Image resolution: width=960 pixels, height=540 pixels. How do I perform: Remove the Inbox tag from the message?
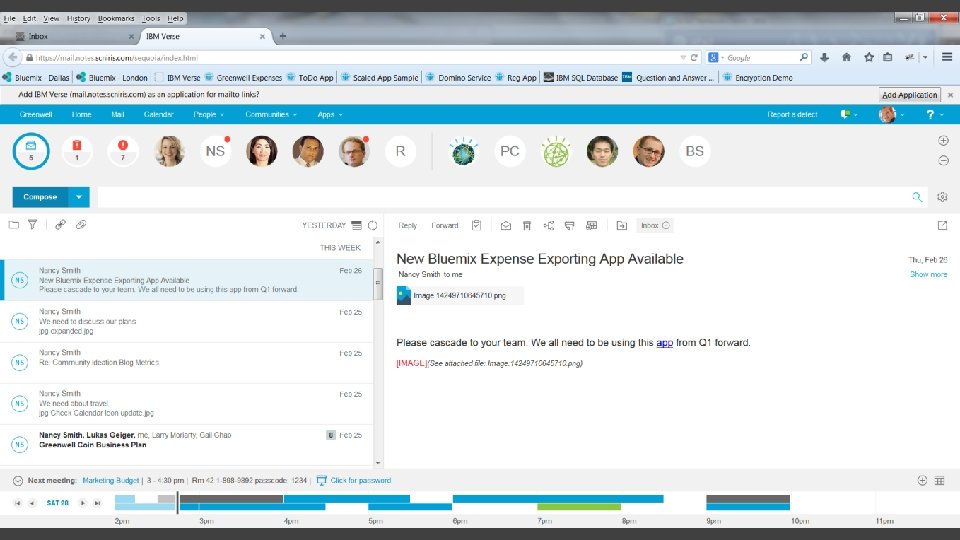tap(666, 225)
